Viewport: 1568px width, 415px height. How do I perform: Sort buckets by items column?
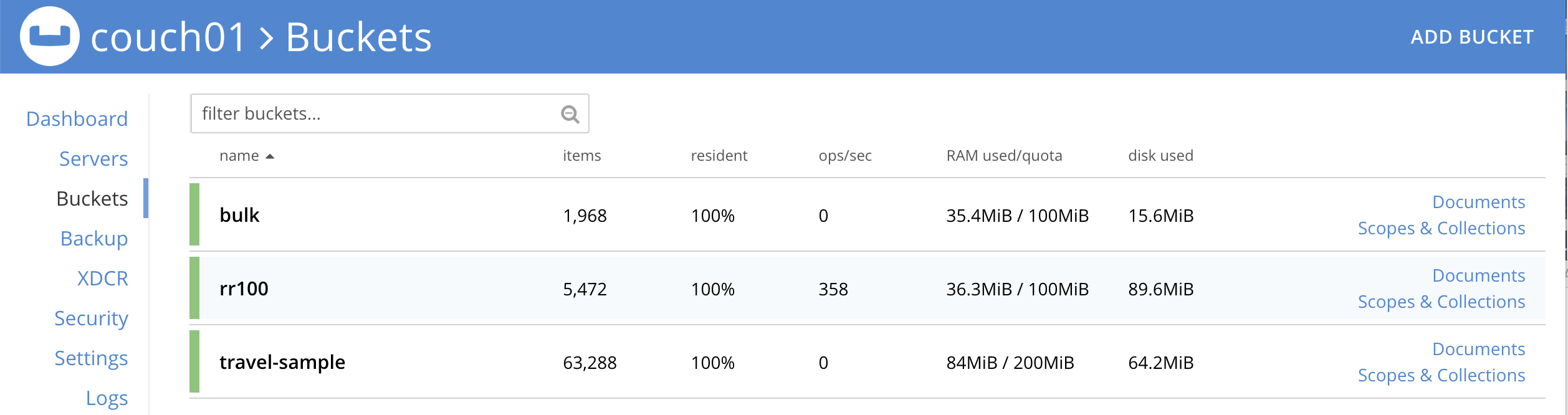(581, 156)
